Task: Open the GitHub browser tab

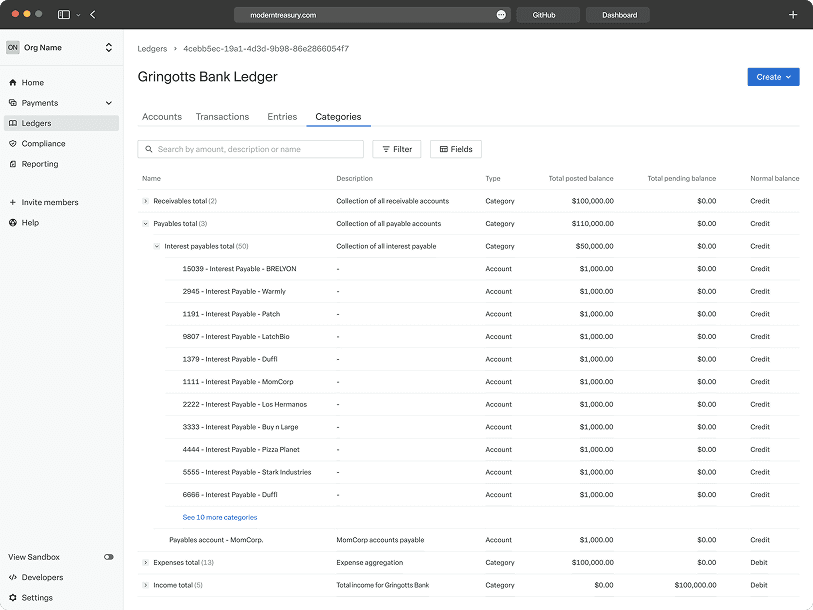Action: coord(548,15)
